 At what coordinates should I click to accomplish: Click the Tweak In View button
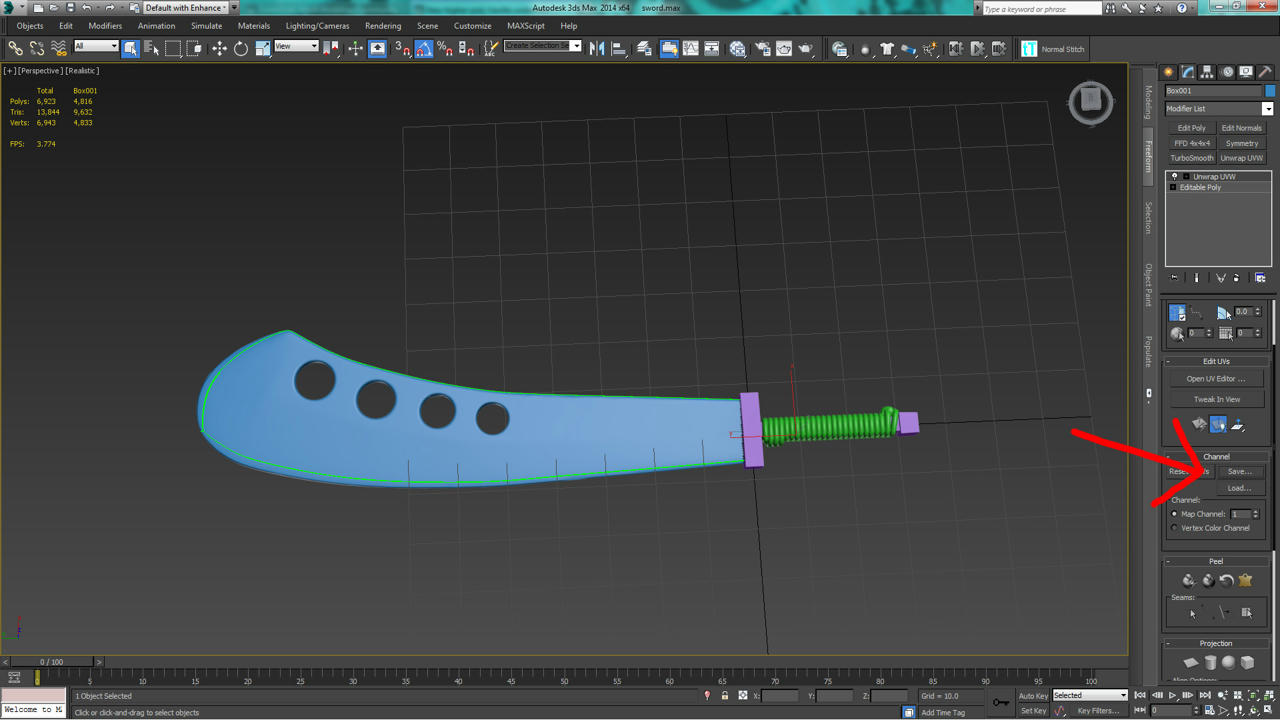[1216, 399]
